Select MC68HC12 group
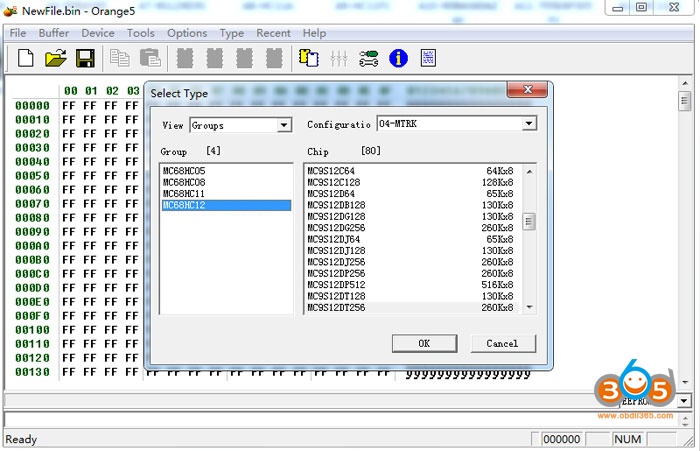Image resolution: width=700 pixels, height=451 pixels. coord(226,205)
